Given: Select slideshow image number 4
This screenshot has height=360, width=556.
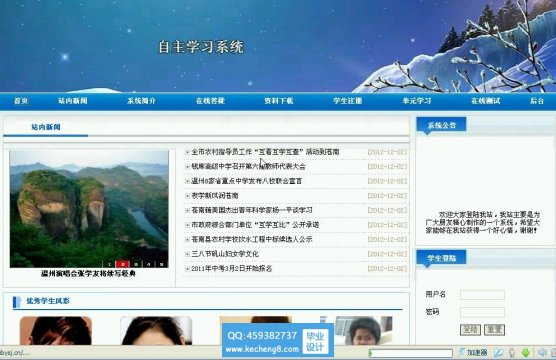Looking at the screenshot, I should pos(149,264).
